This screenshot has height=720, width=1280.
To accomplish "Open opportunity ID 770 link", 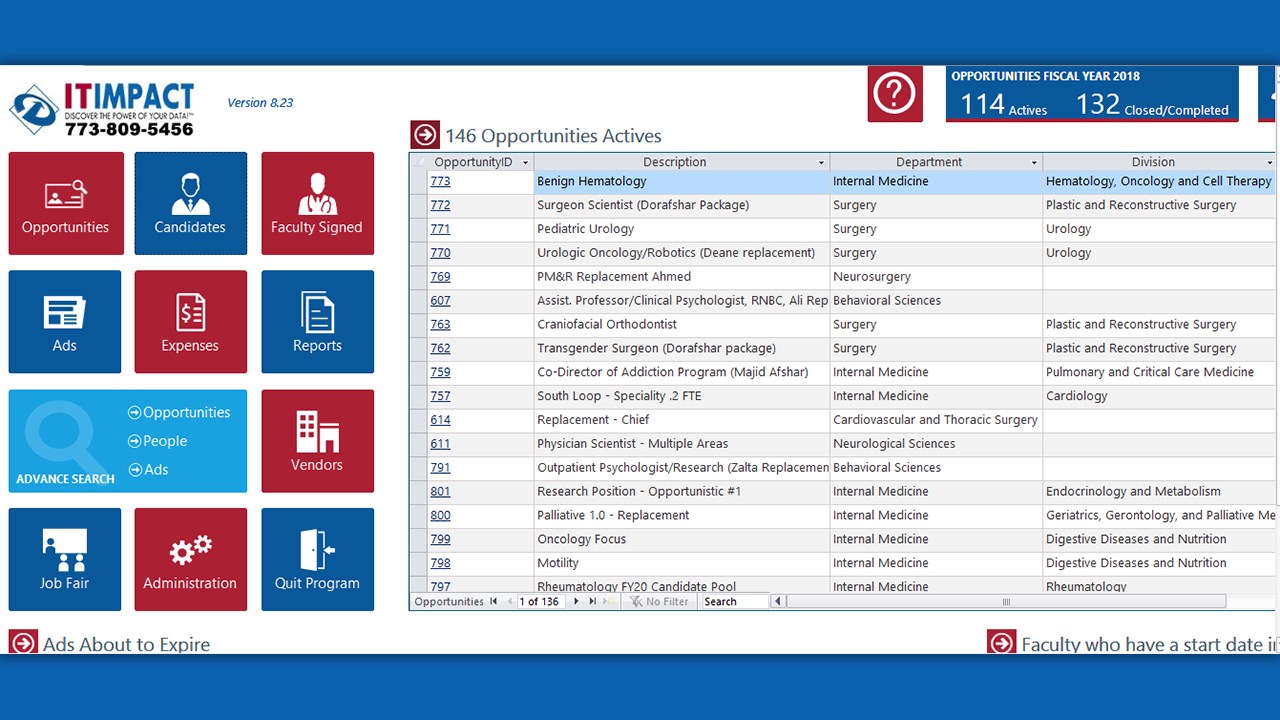I will (440, 254).
